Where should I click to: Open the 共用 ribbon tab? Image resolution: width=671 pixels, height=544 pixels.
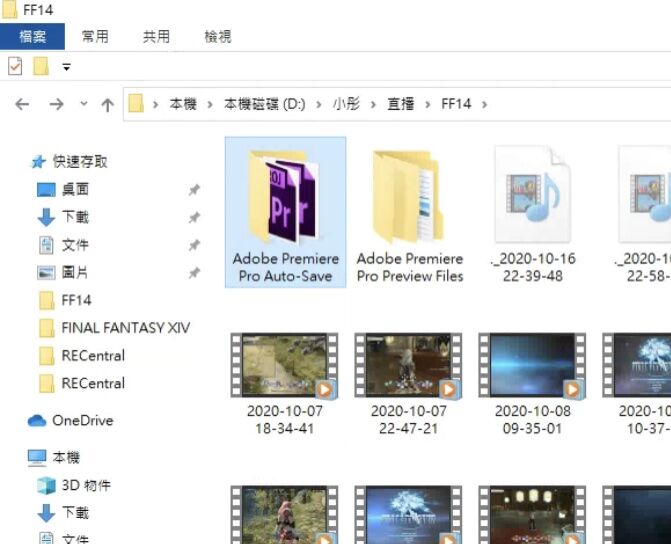tap(156, 36)
